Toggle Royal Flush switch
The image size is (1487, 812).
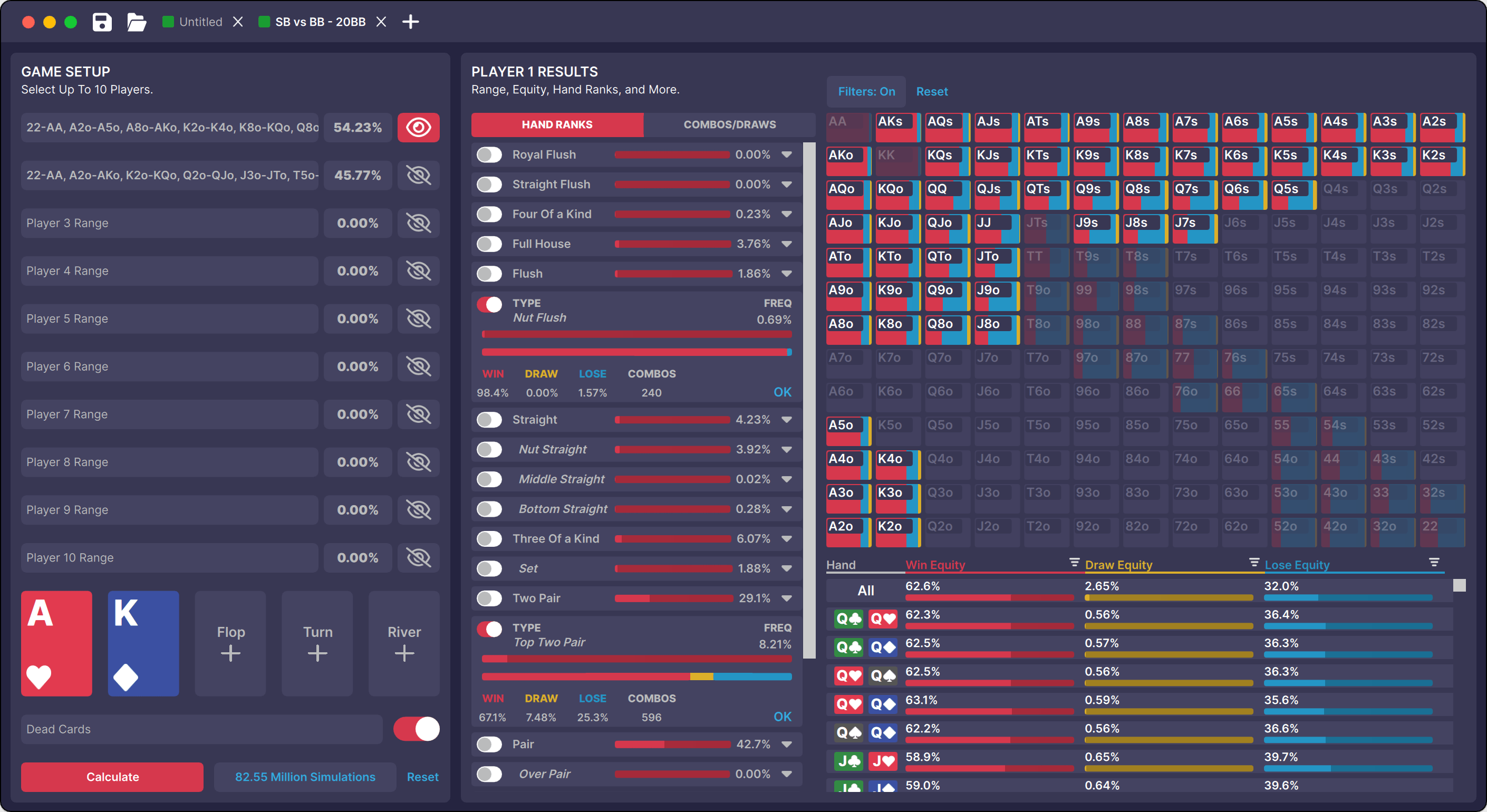[489, 154]
